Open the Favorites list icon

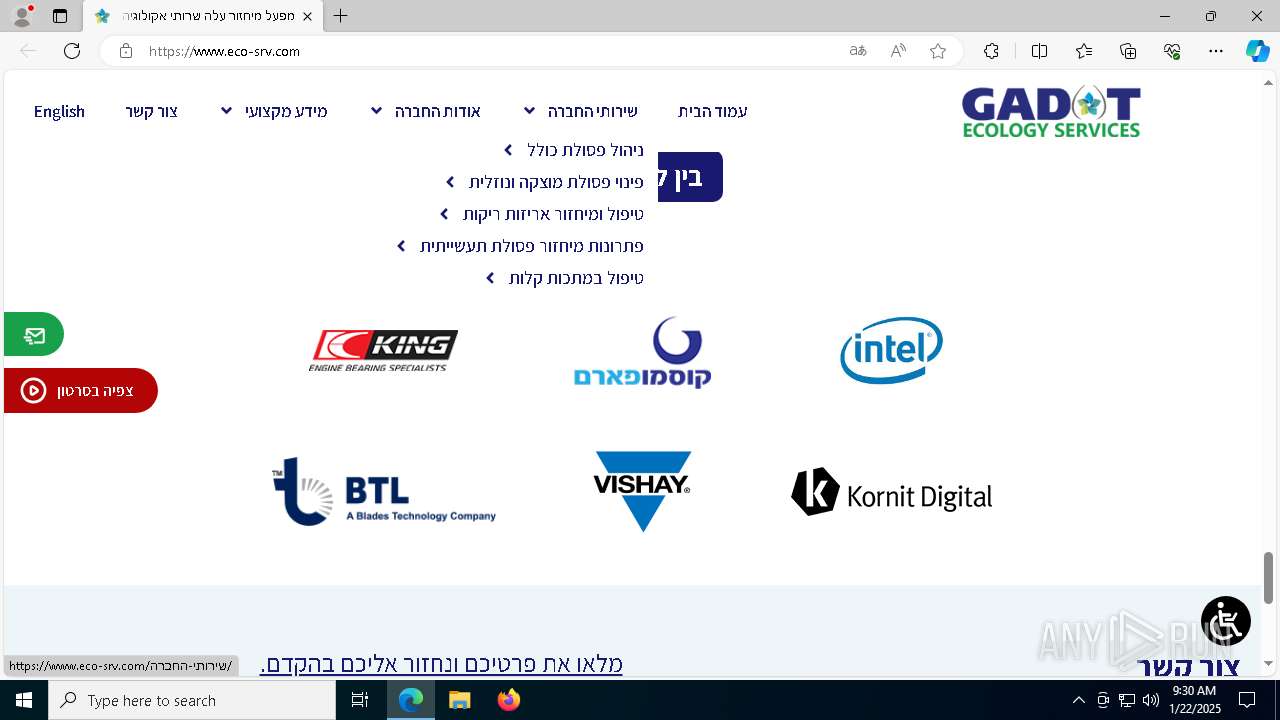pos(1084,51)
